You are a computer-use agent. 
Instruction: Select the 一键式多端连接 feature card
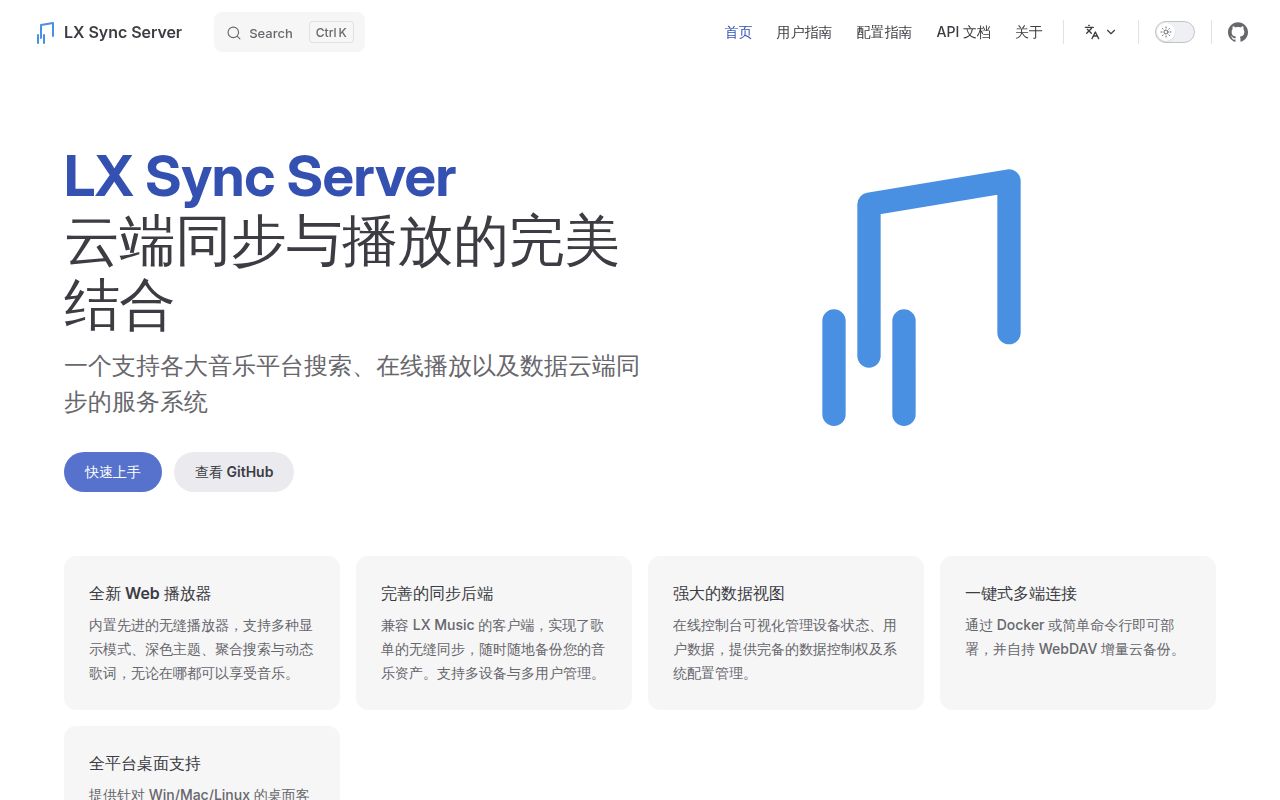click(x=1078, y=633)
